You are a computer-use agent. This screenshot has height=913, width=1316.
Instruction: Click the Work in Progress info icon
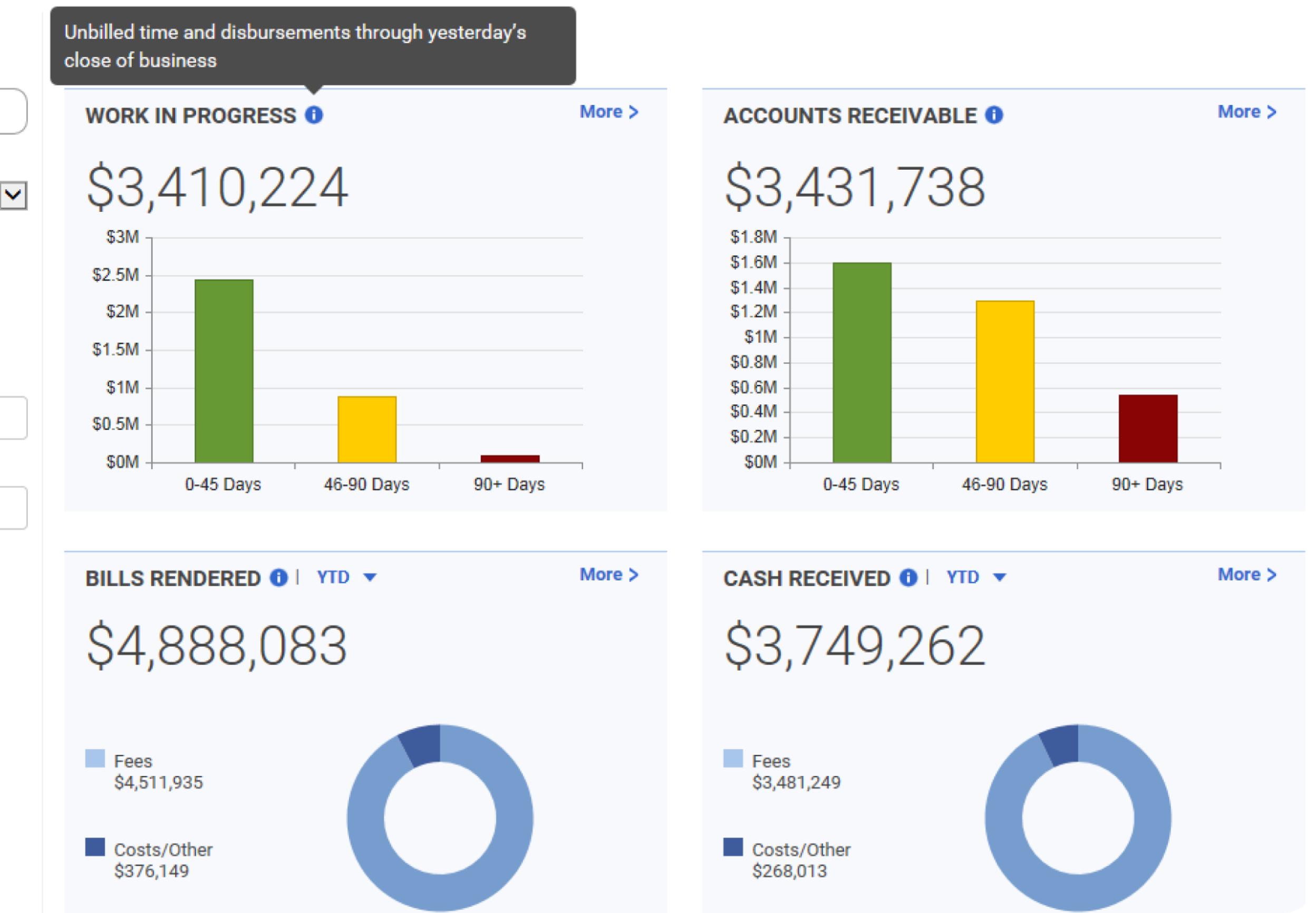[314, 115]
